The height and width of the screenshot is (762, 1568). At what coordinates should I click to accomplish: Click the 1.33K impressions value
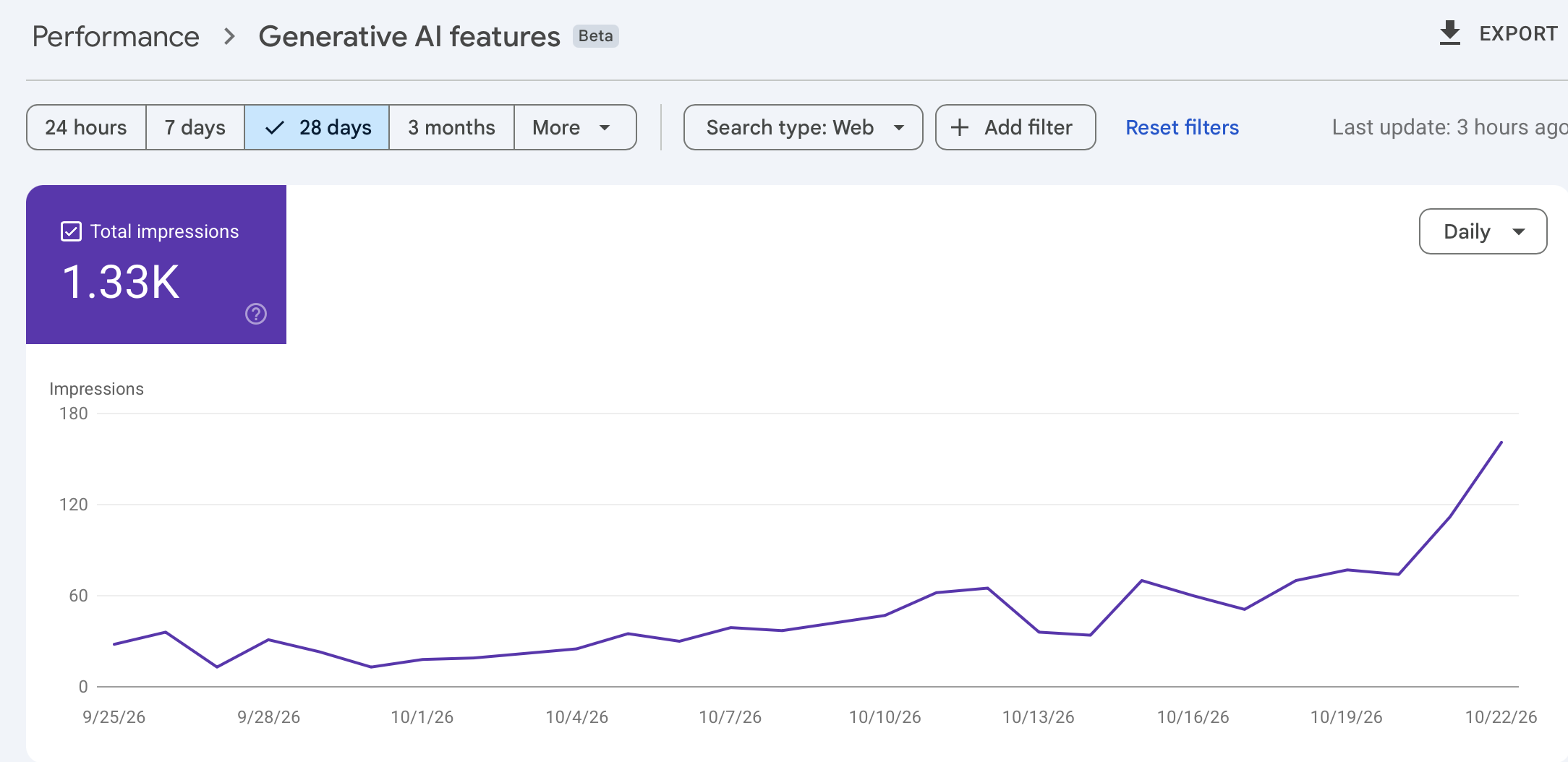tap(121, 282)
